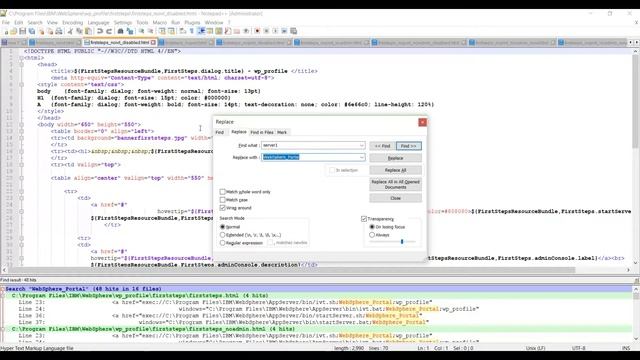Viewport: 640px width, 360px height.
Task: Create a new file with toolbar icon
Action: (x=6, y=31)
